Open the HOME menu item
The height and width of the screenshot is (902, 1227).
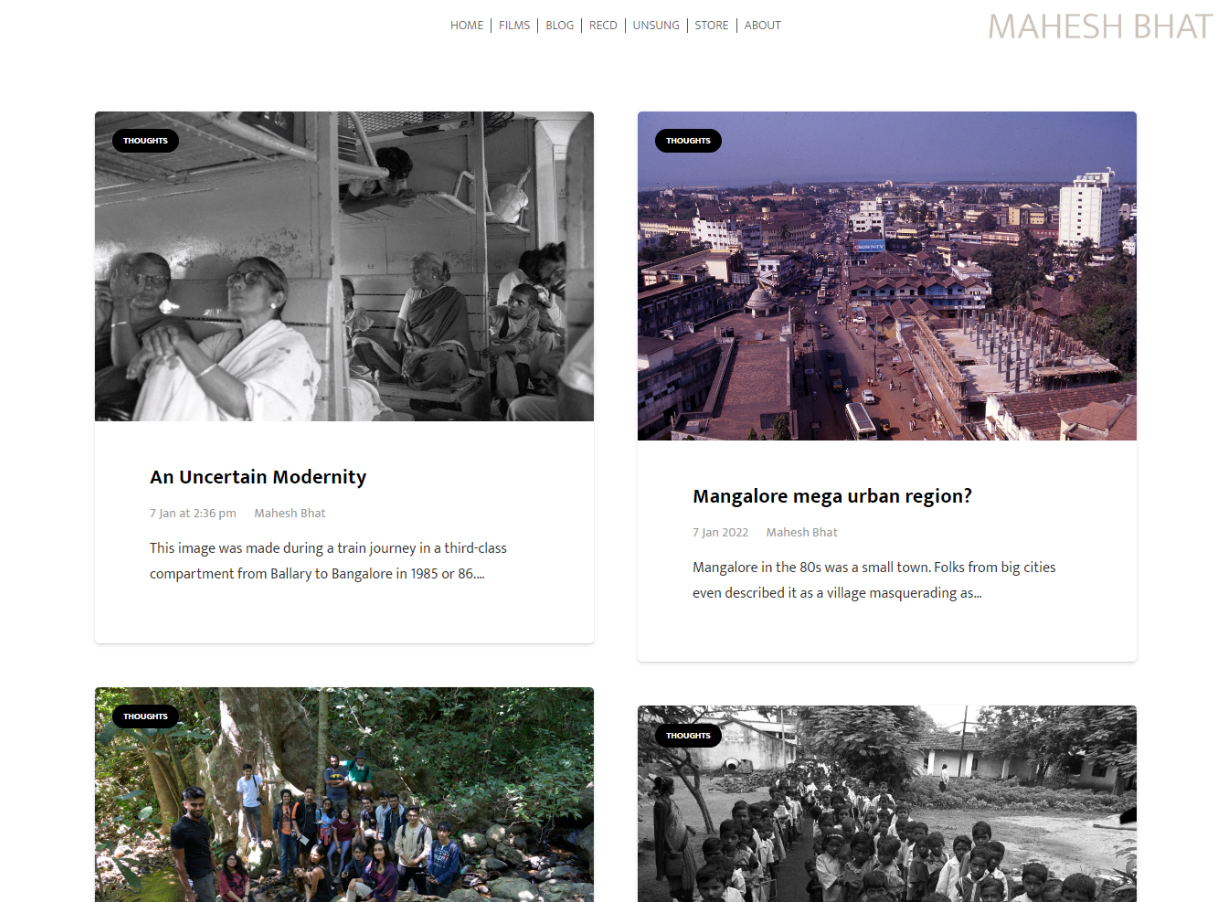pyautogui.click(x=466, y=25)
